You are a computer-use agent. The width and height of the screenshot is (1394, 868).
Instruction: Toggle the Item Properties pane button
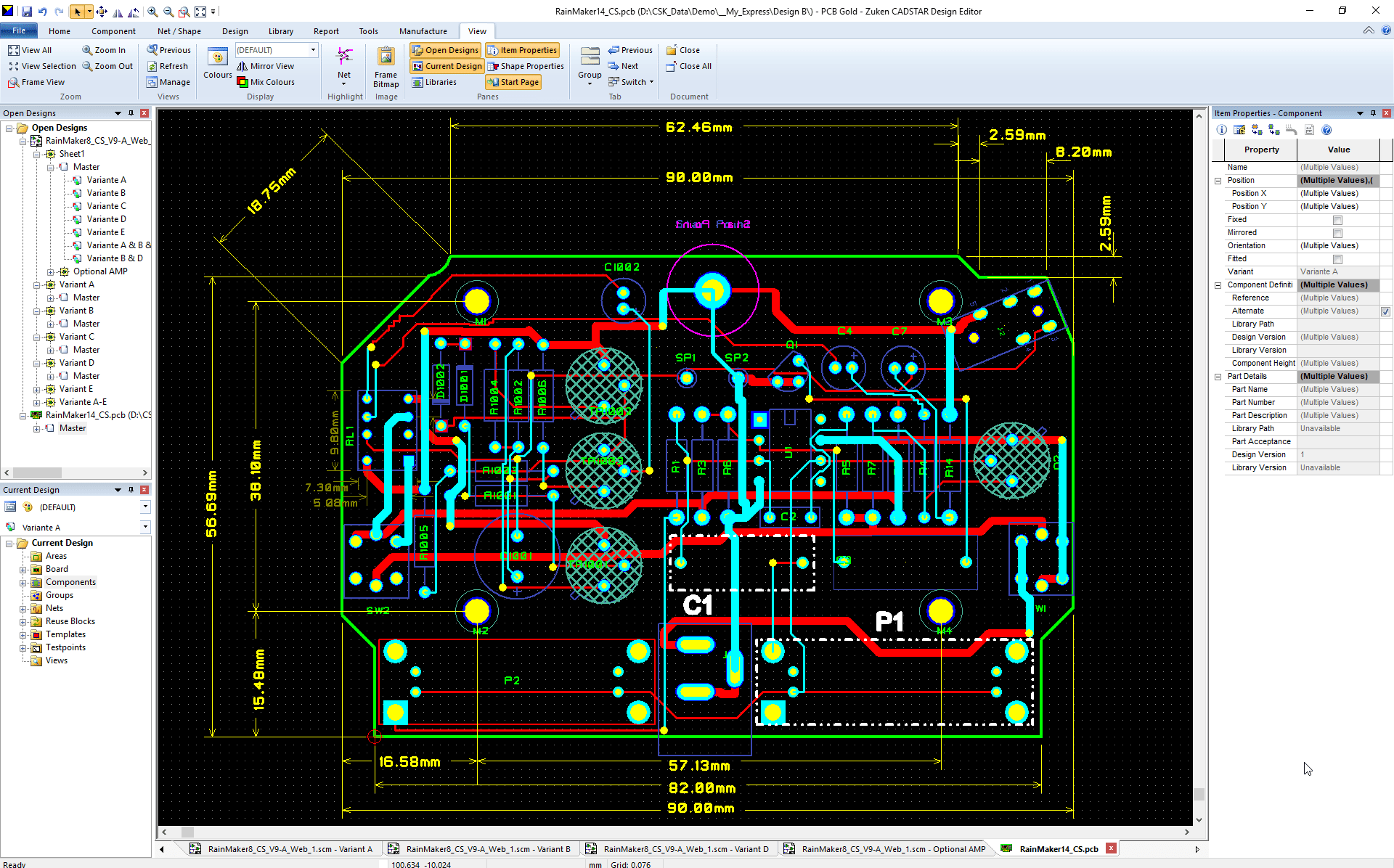tap(522, 50)
